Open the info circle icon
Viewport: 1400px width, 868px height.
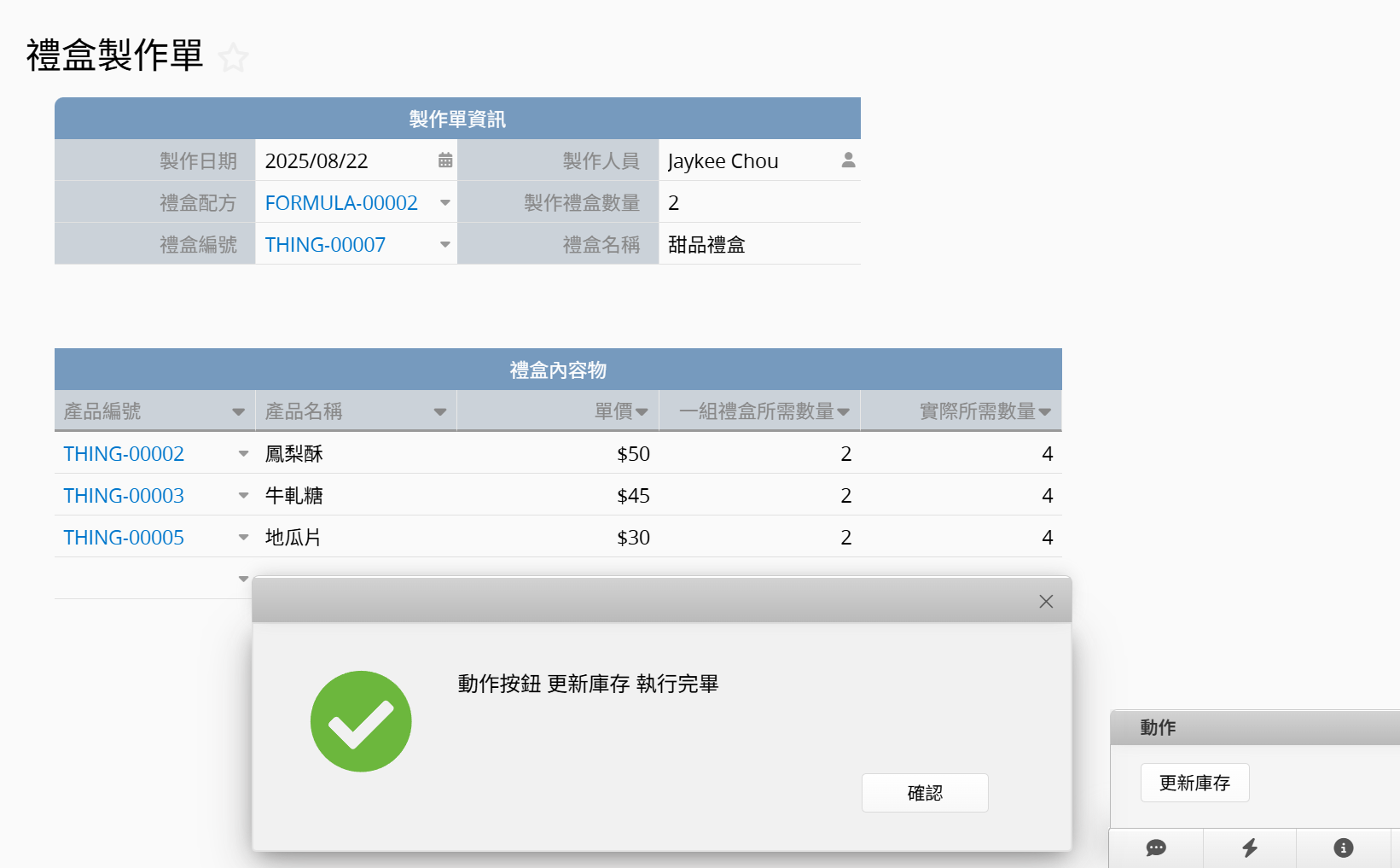[1343, 848]
